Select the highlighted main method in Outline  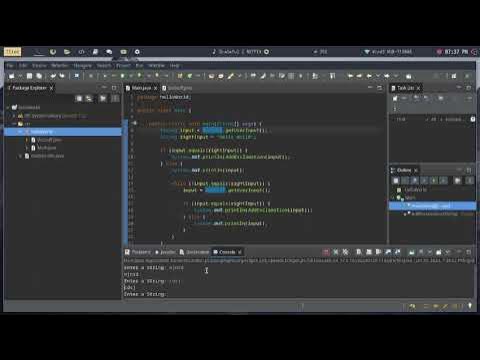[x=433, y=206]
